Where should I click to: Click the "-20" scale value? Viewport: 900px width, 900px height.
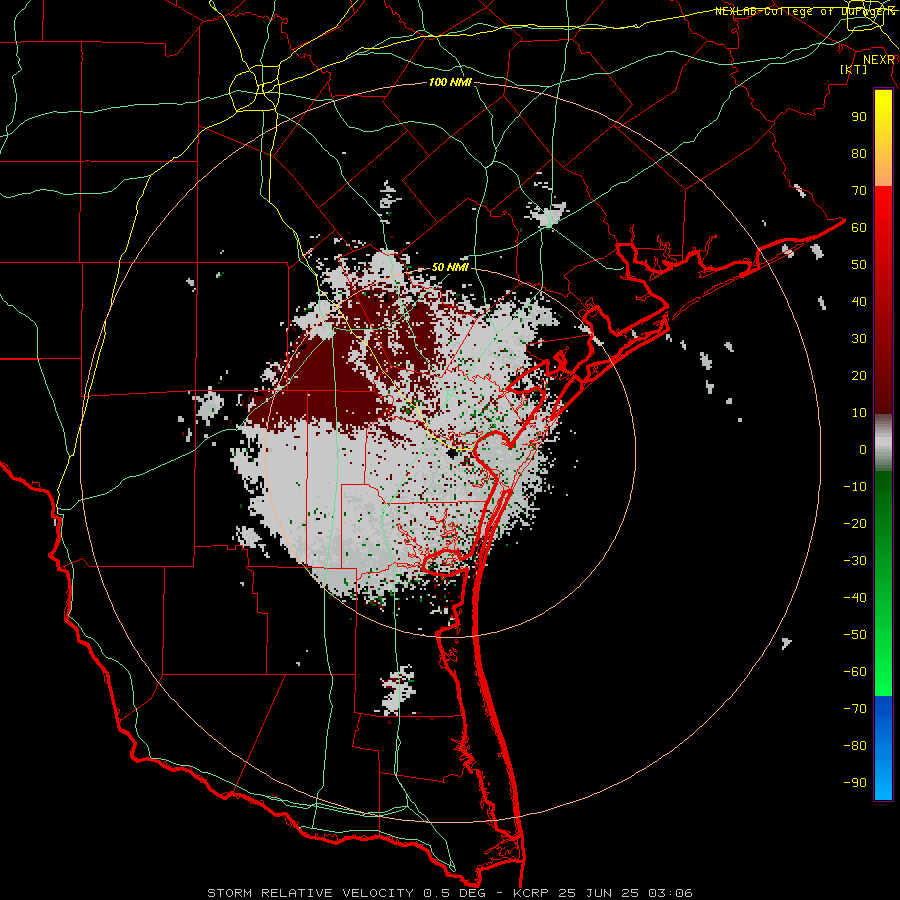855,524
